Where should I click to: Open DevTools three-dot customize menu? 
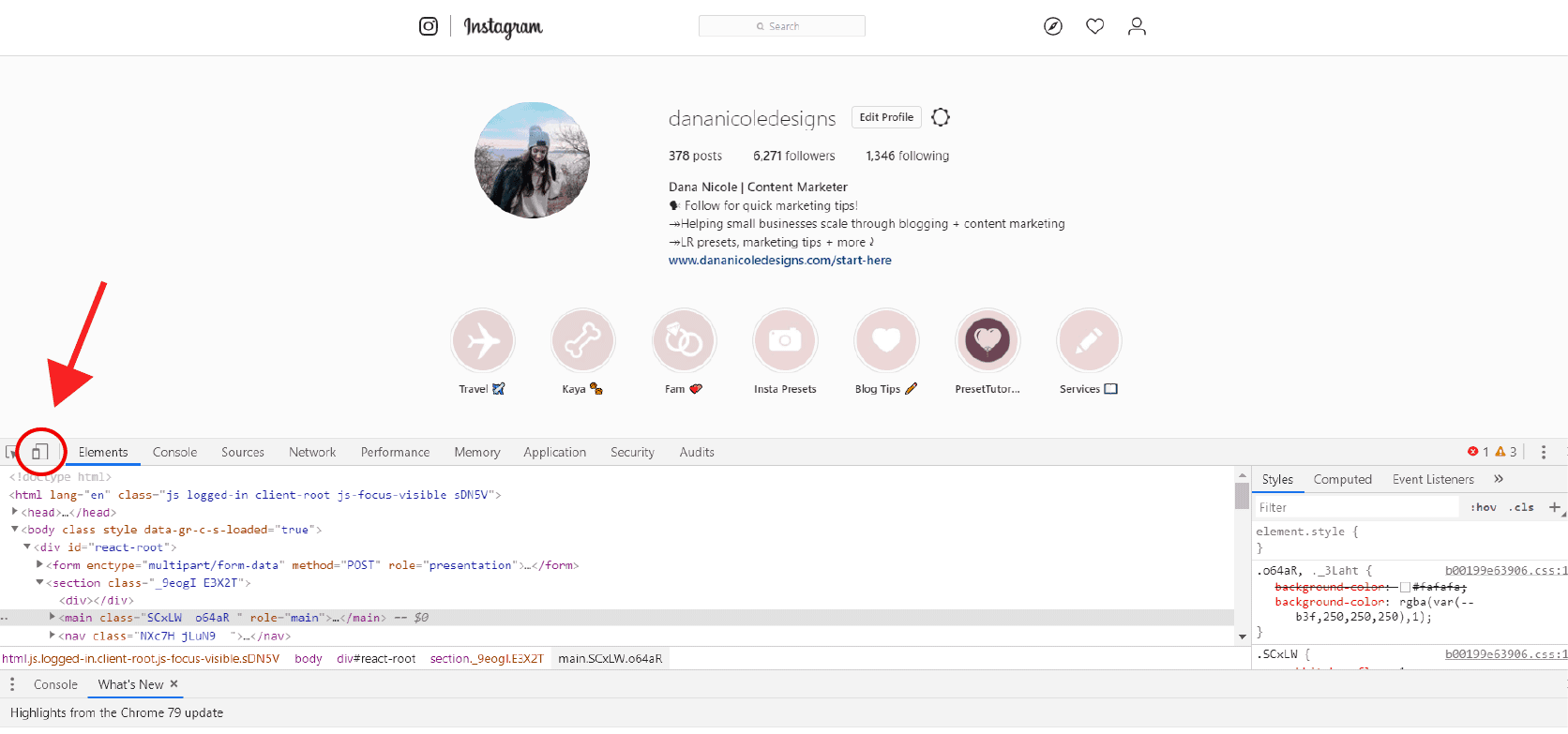[x=1544, y=452]
